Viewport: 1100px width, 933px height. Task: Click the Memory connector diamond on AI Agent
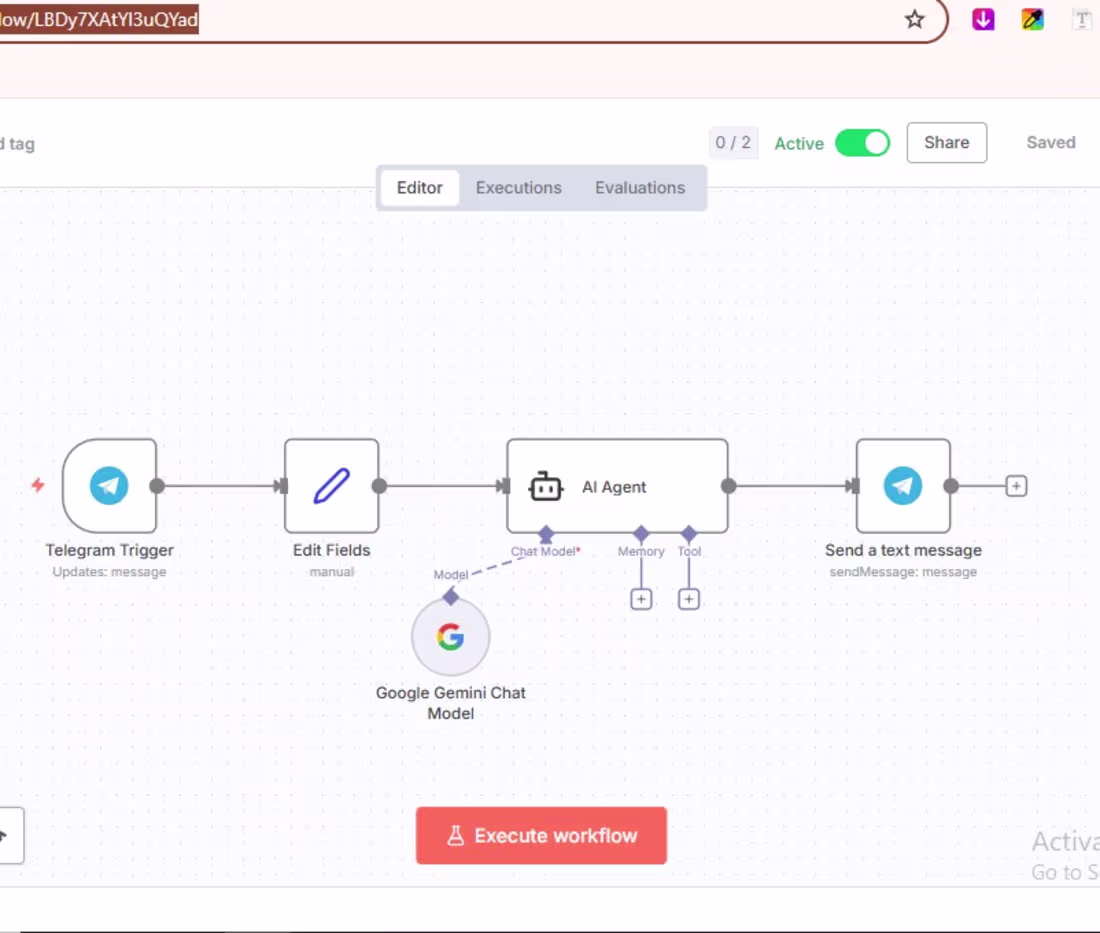pos(641,534)
